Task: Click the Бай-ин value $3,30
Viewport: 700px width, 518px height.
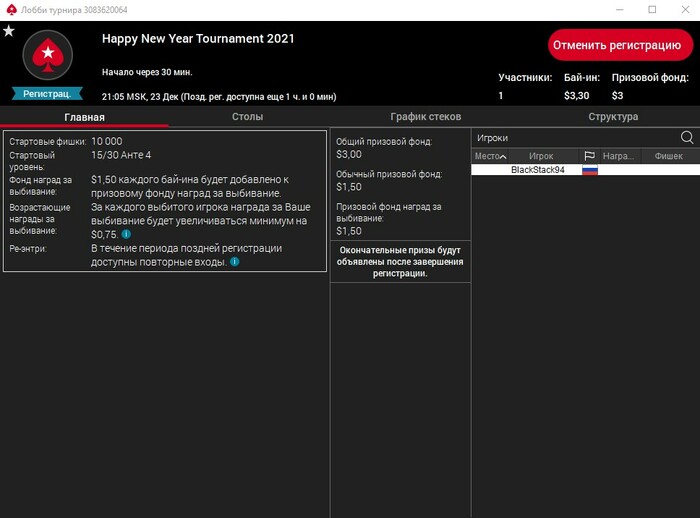Action: coord(576,96)
